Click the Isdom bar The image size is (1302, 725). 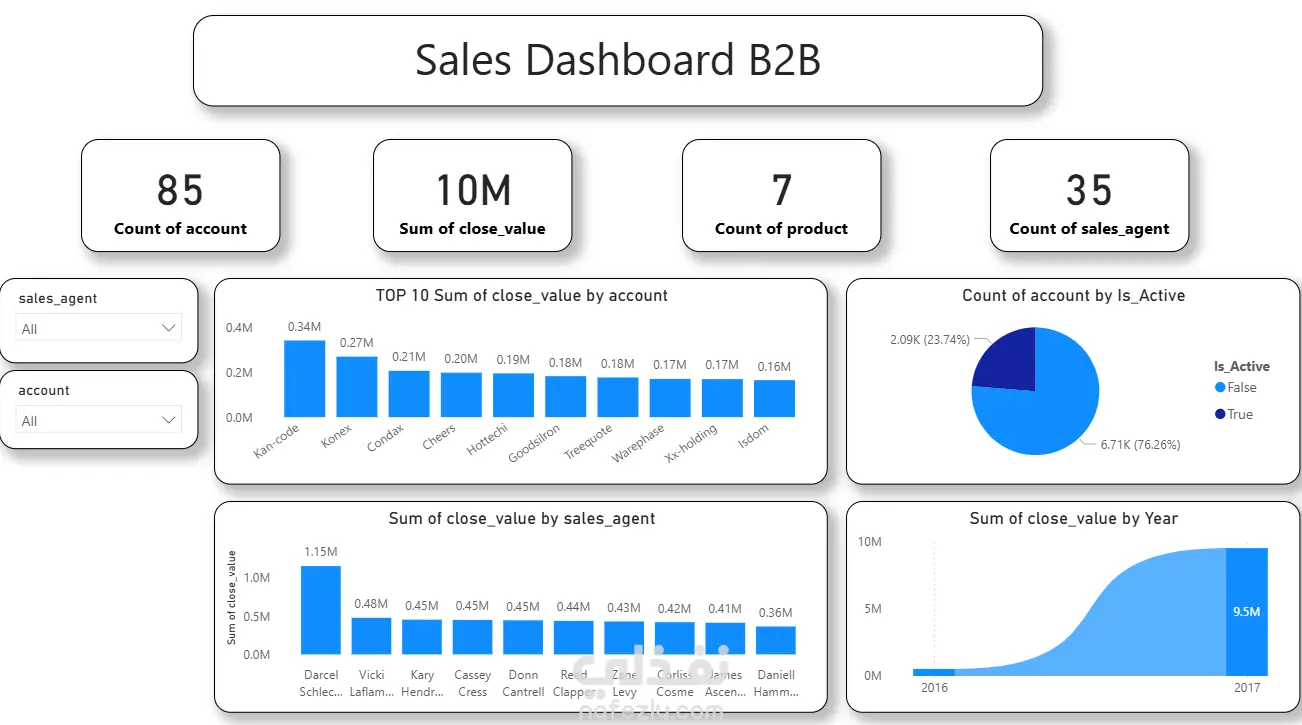[x=774, y=399]
